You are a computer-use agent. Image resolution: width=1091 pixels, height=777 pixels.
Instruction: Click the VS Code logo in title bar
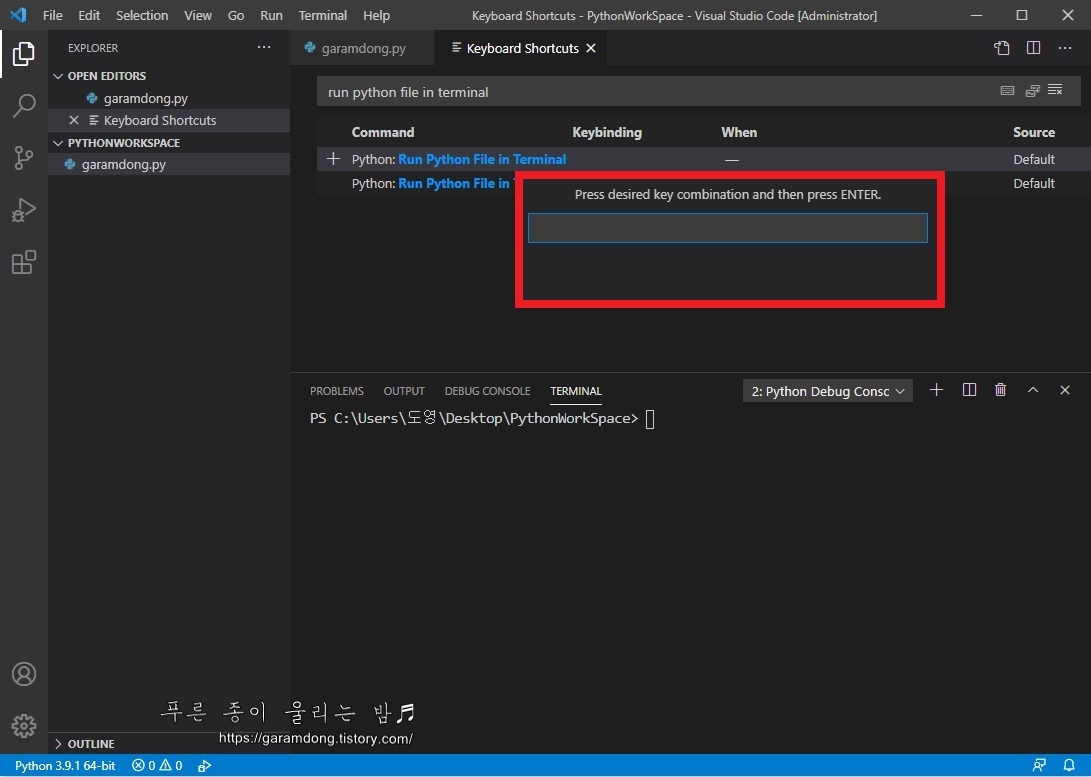tap(19, 15)
